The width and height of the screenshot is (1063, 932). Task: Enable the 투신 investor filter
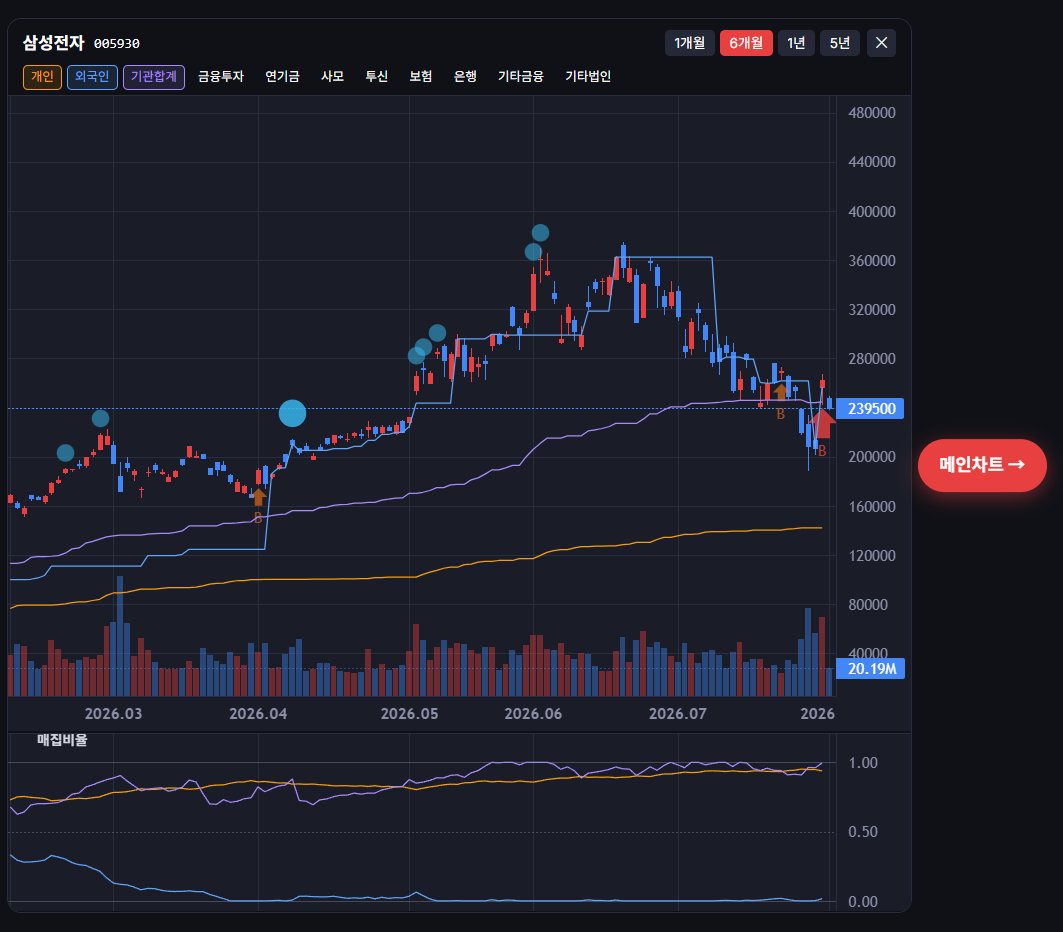point(376,77)
